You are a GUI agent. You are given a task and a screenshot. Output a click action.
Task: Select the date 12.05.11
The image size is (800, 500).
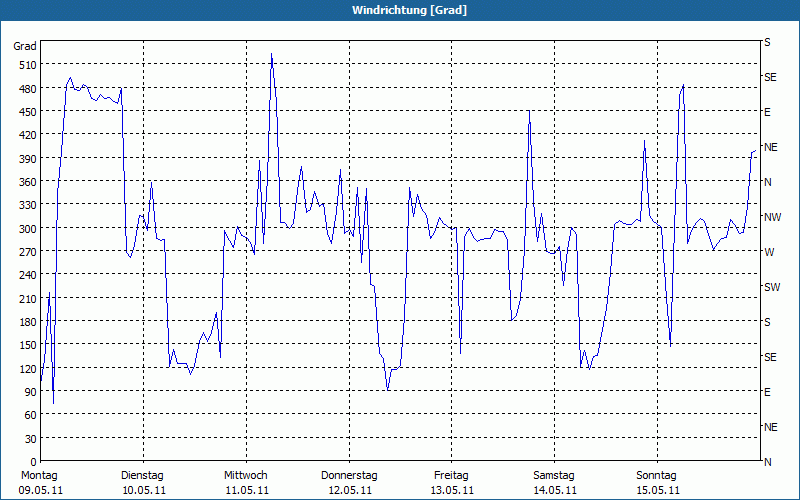click(x=350, y=491)
